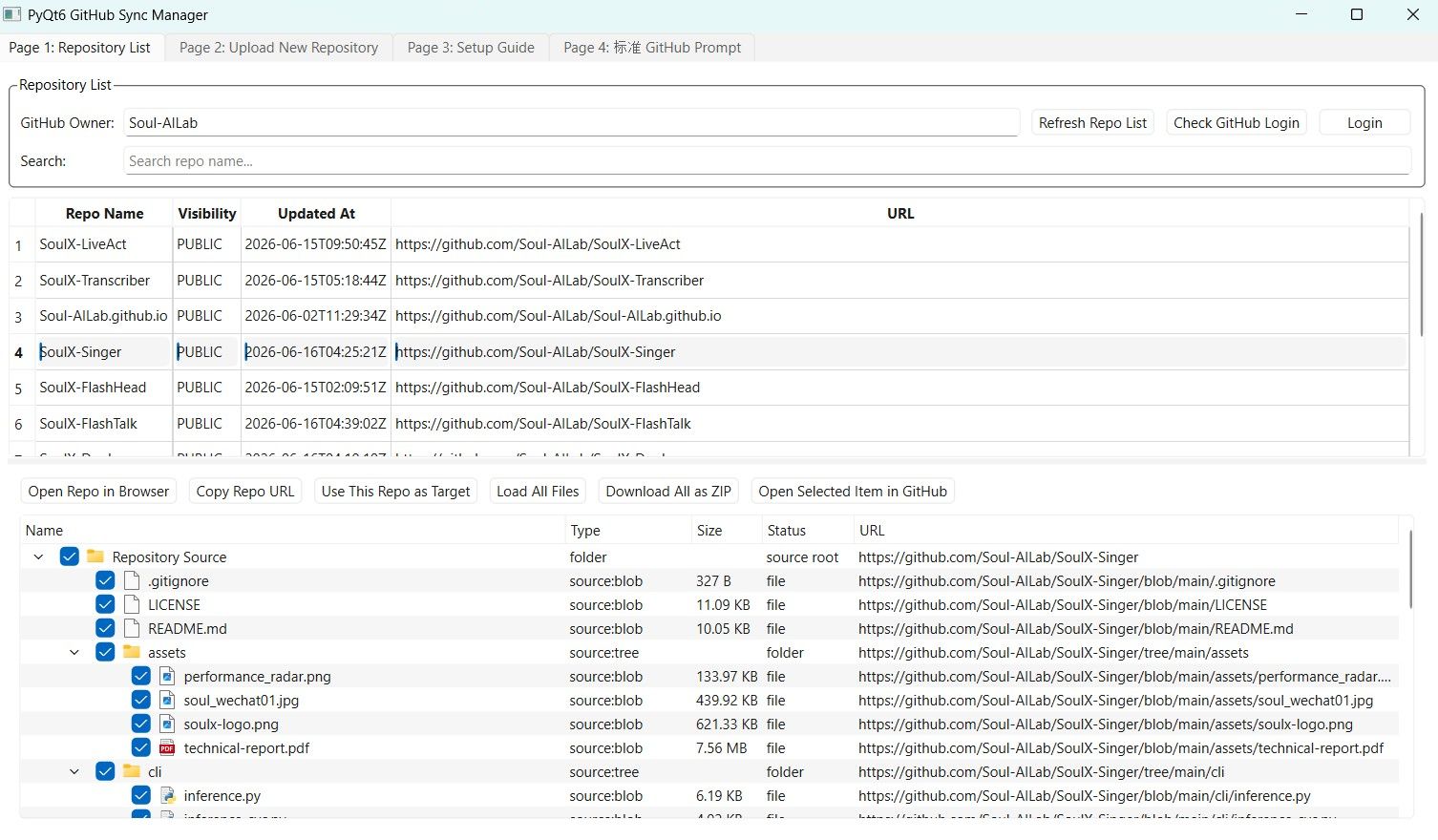The image size is (1438, 840).
Task: Click Copy Repo URL button
Action: [245, 491]
